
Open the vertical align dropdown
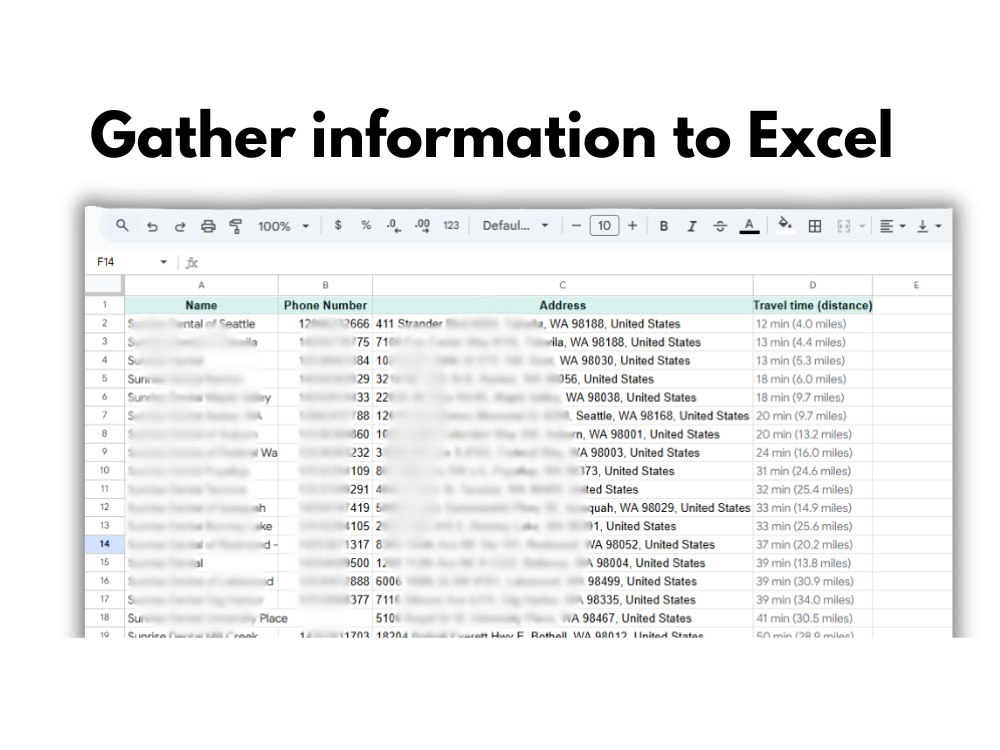929,226
